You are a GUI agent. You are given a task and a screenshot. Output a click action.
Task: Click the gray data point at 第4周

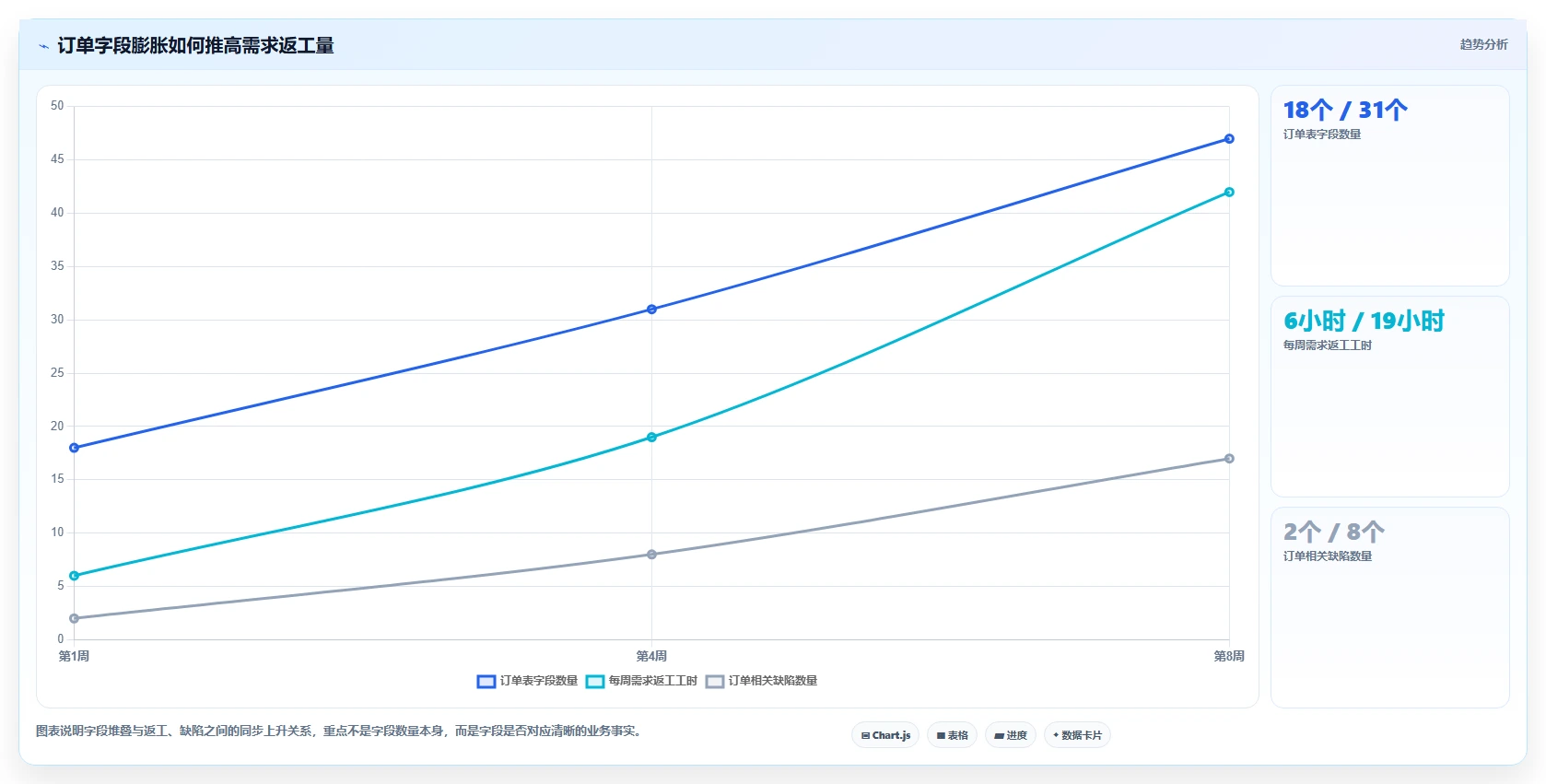[x=651, y=555]
